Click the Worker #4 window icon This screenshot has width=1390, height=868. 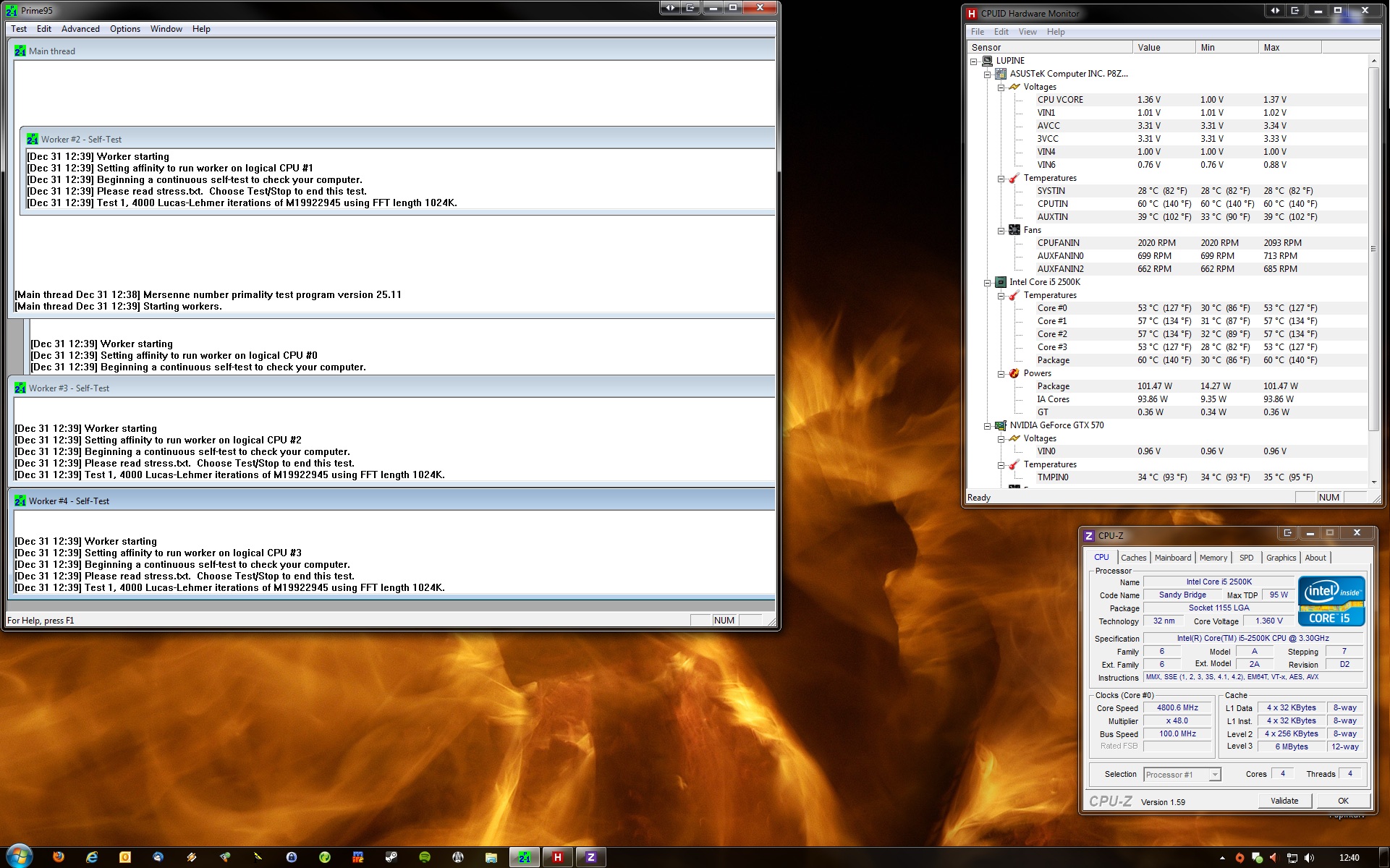click(20, 501)
